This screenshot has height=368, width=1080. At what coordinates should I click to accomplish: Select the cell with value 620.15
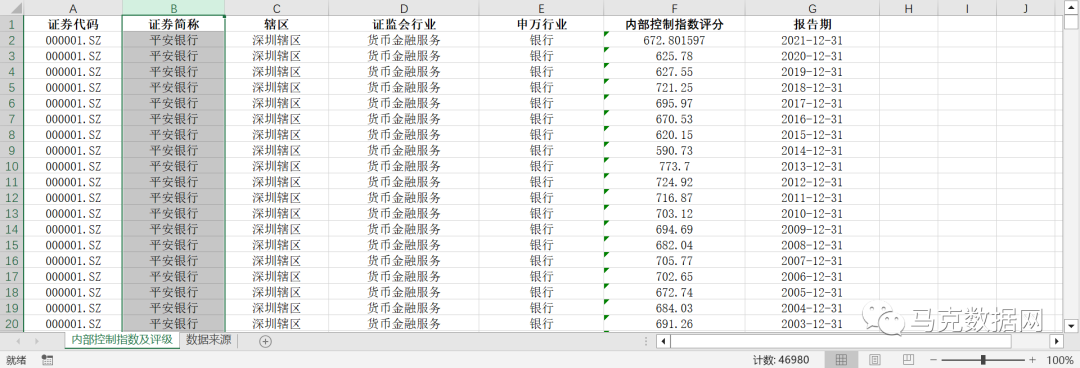pos(674,134)
